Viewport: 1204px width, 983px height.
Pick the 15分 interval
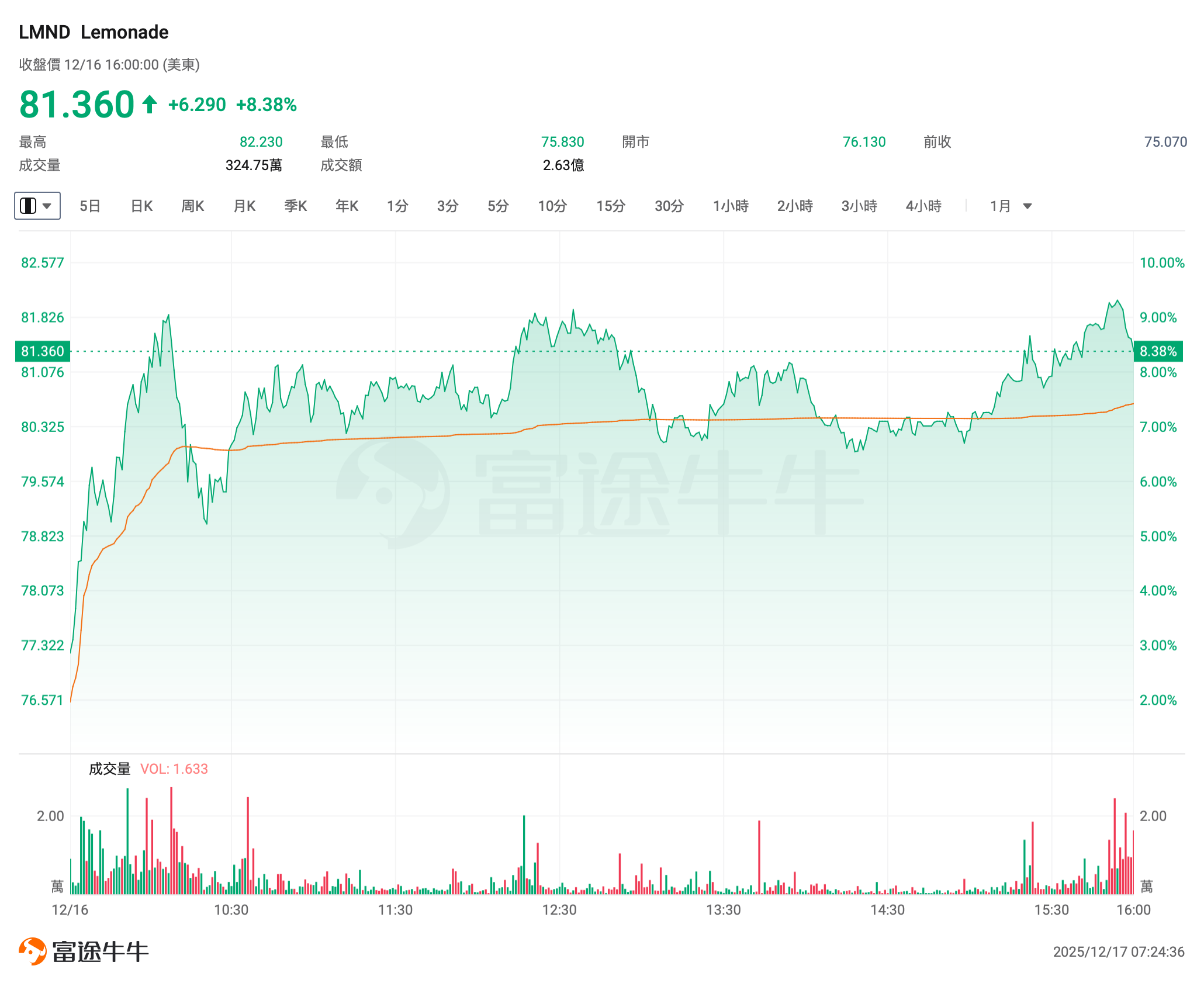pyautogui.click(x=611, y=206)
